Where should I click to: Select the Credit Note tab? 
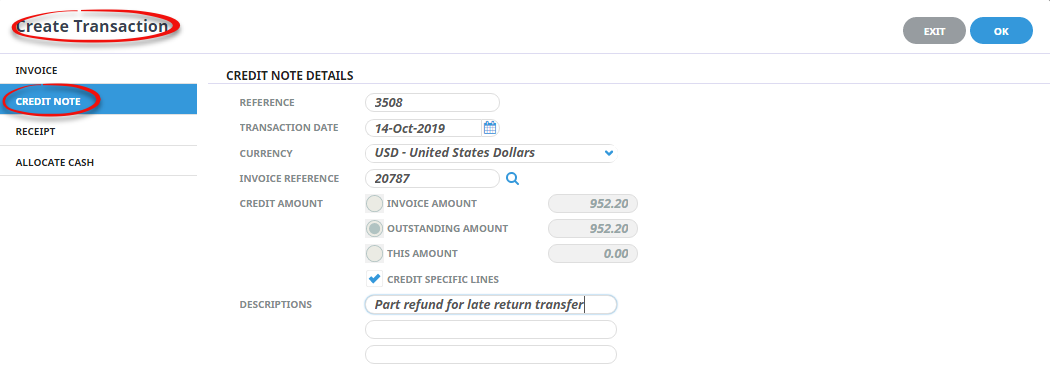tap(98, 101)
